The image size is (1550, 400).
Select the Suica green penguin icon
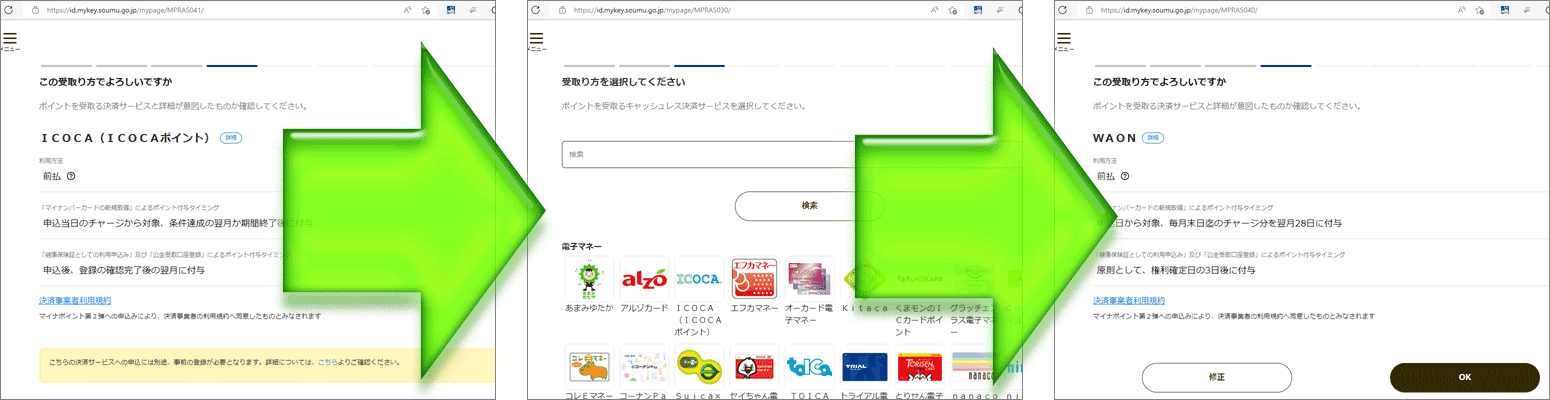pyautogui.click(x=699, y=367)
